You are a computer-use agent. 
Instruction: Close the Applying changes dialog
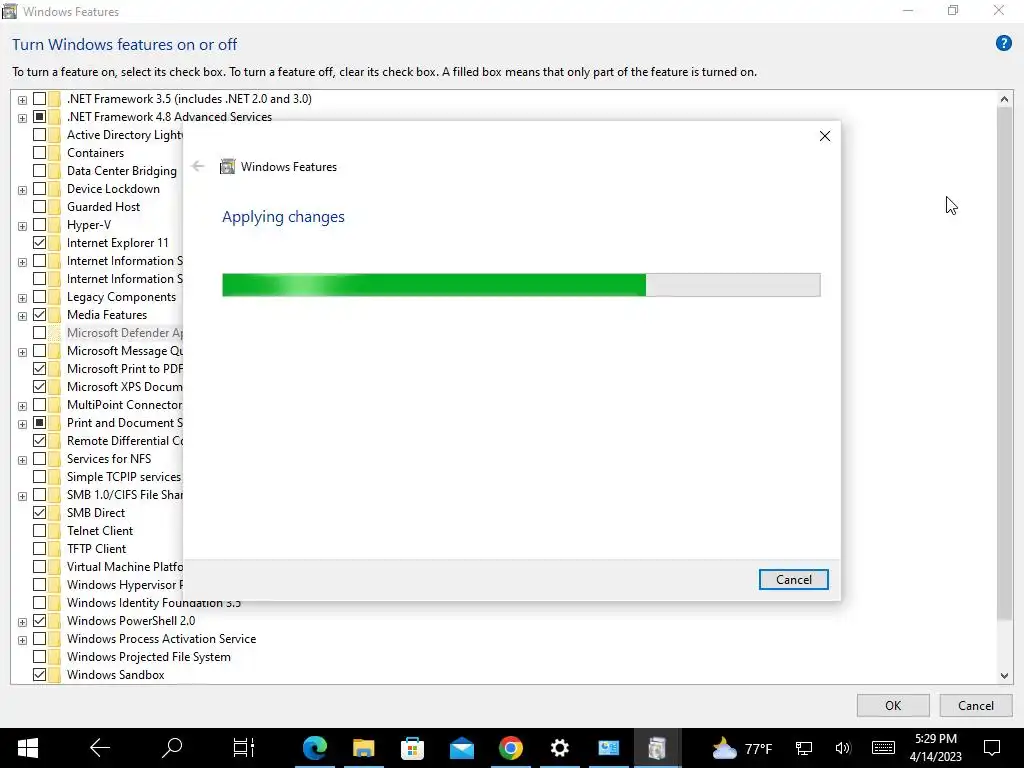tap(825, 136)
